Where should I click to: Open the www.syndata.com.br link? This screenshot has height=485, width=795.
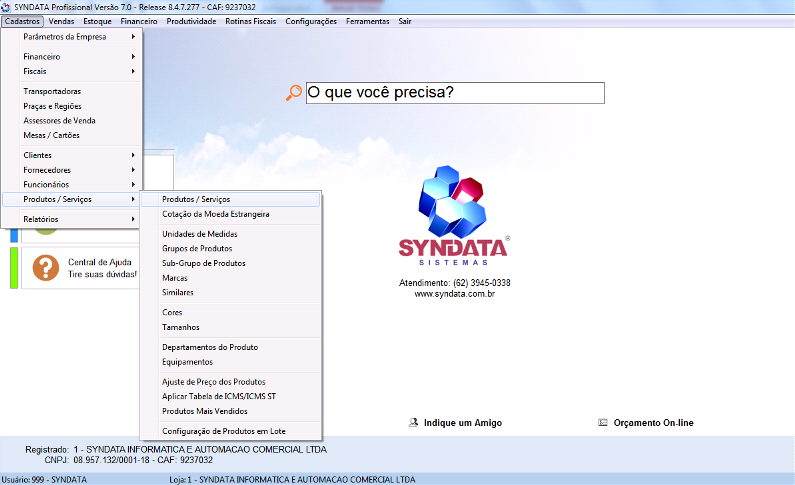tap(454, 294)
